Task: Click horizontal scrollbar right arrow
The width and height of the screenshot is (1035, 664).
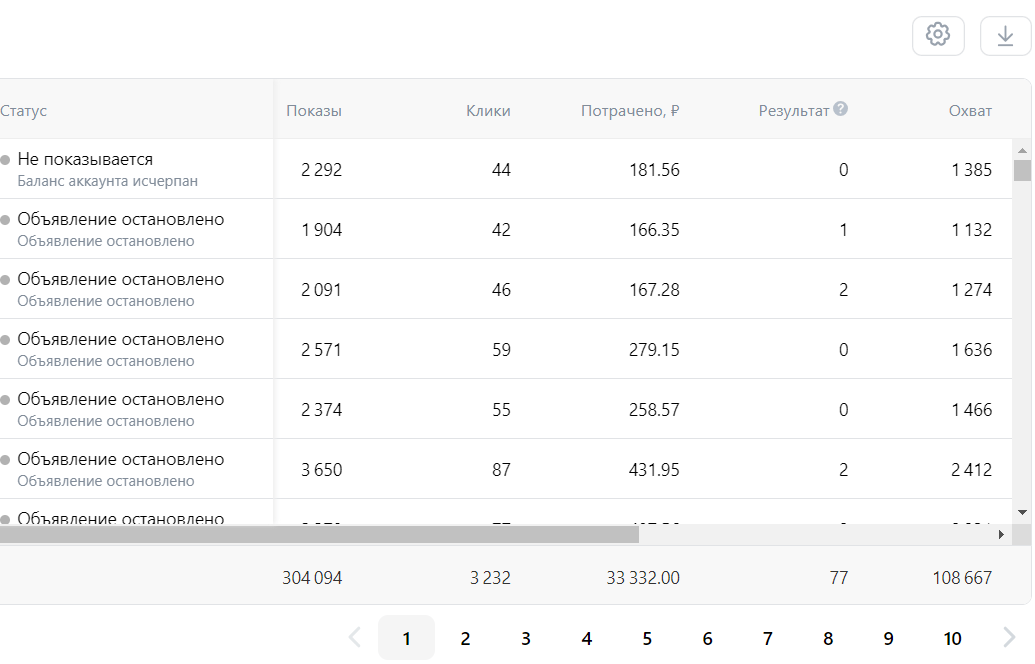Action: click(x=1001, y=535)
